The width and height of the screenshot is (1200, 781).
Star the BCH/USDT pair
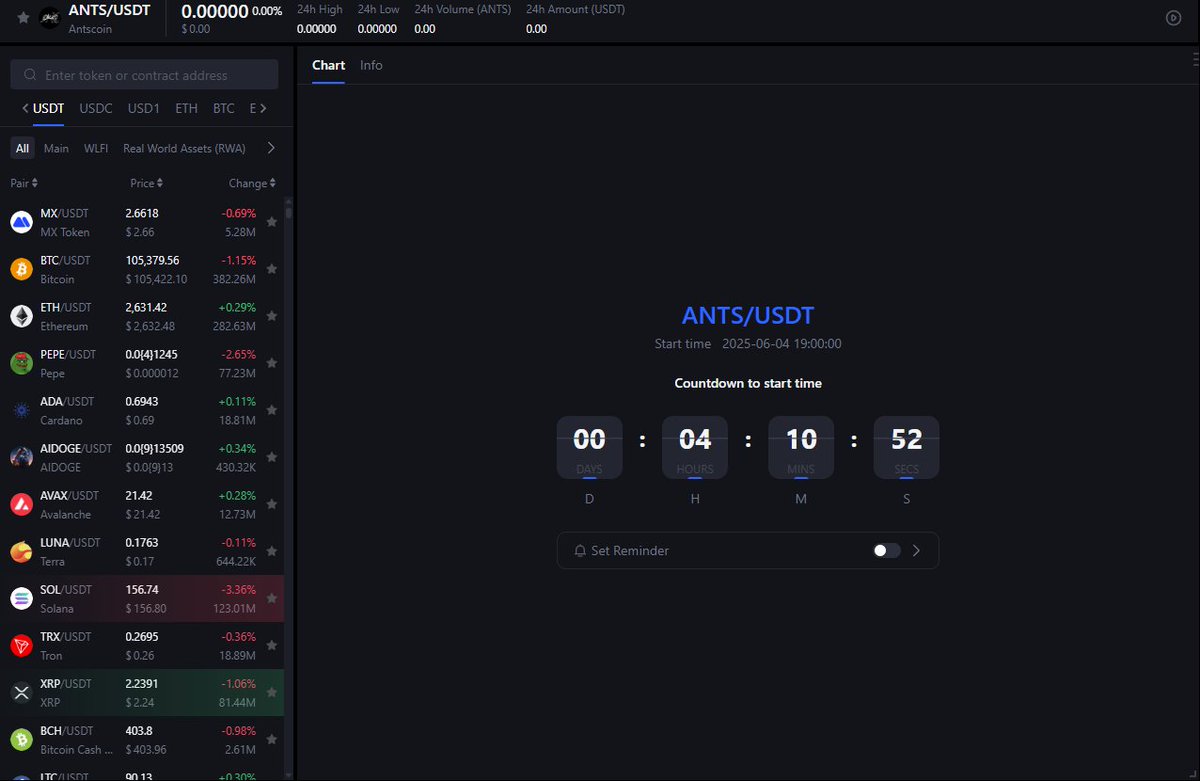tap(271, 739)
